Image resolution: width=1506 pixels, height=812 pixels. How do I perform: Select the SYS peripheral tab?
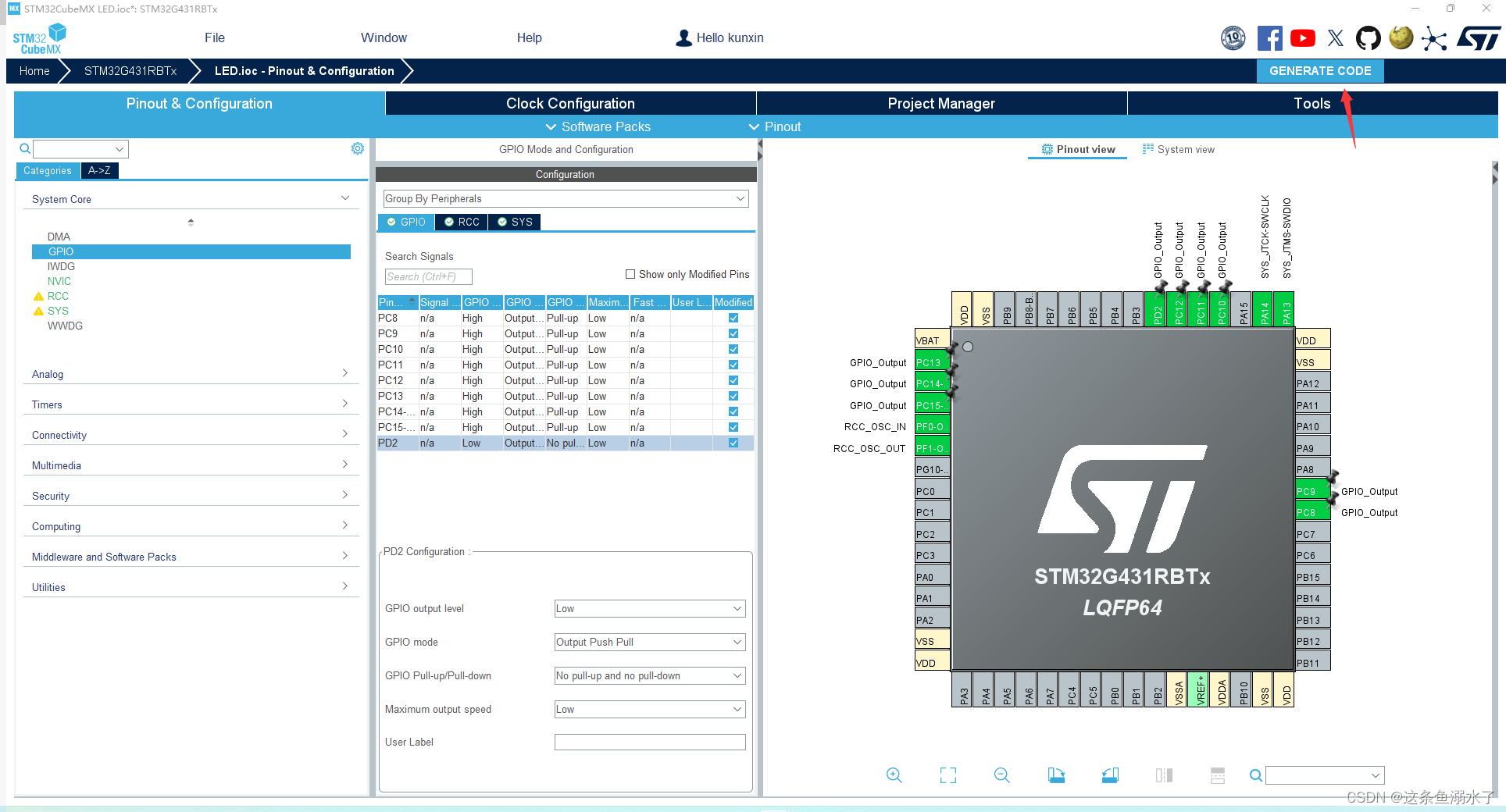515,222
